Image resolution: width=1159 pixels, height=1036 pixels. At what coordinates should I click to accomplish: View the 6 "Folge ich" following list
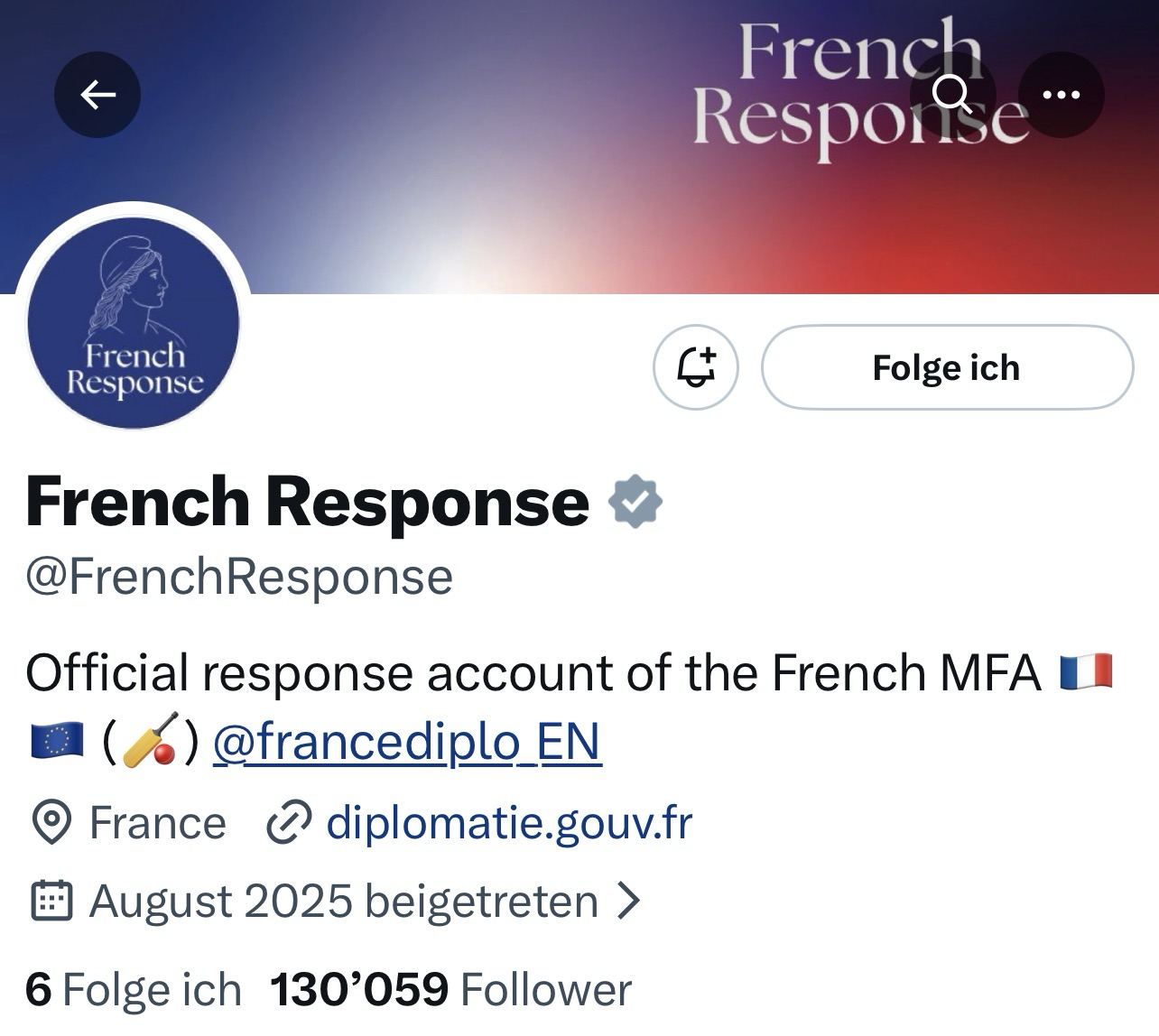click(134, 989)
